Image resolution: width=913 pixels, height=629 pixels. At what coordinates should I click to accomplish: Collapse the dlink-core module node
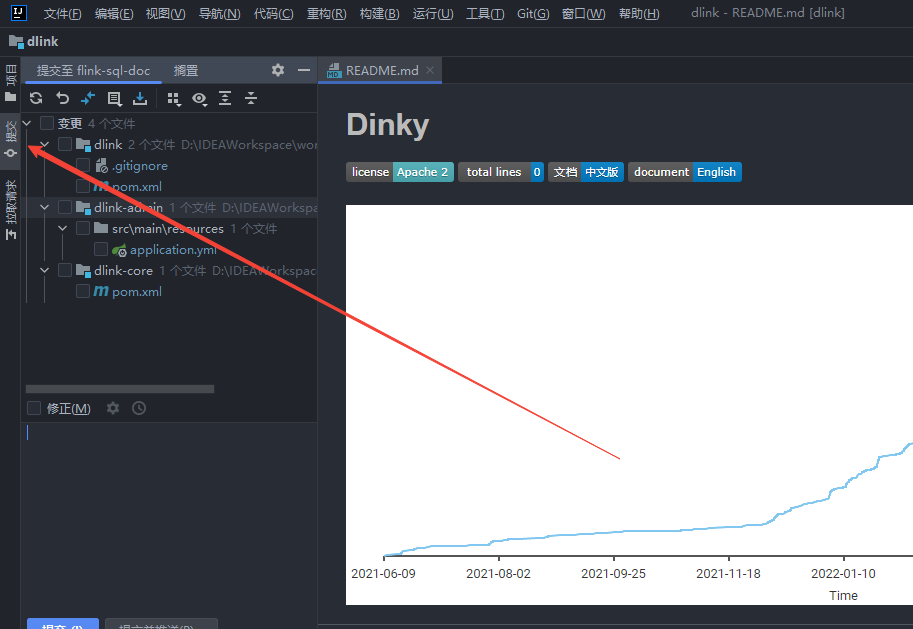coord(45,270)
